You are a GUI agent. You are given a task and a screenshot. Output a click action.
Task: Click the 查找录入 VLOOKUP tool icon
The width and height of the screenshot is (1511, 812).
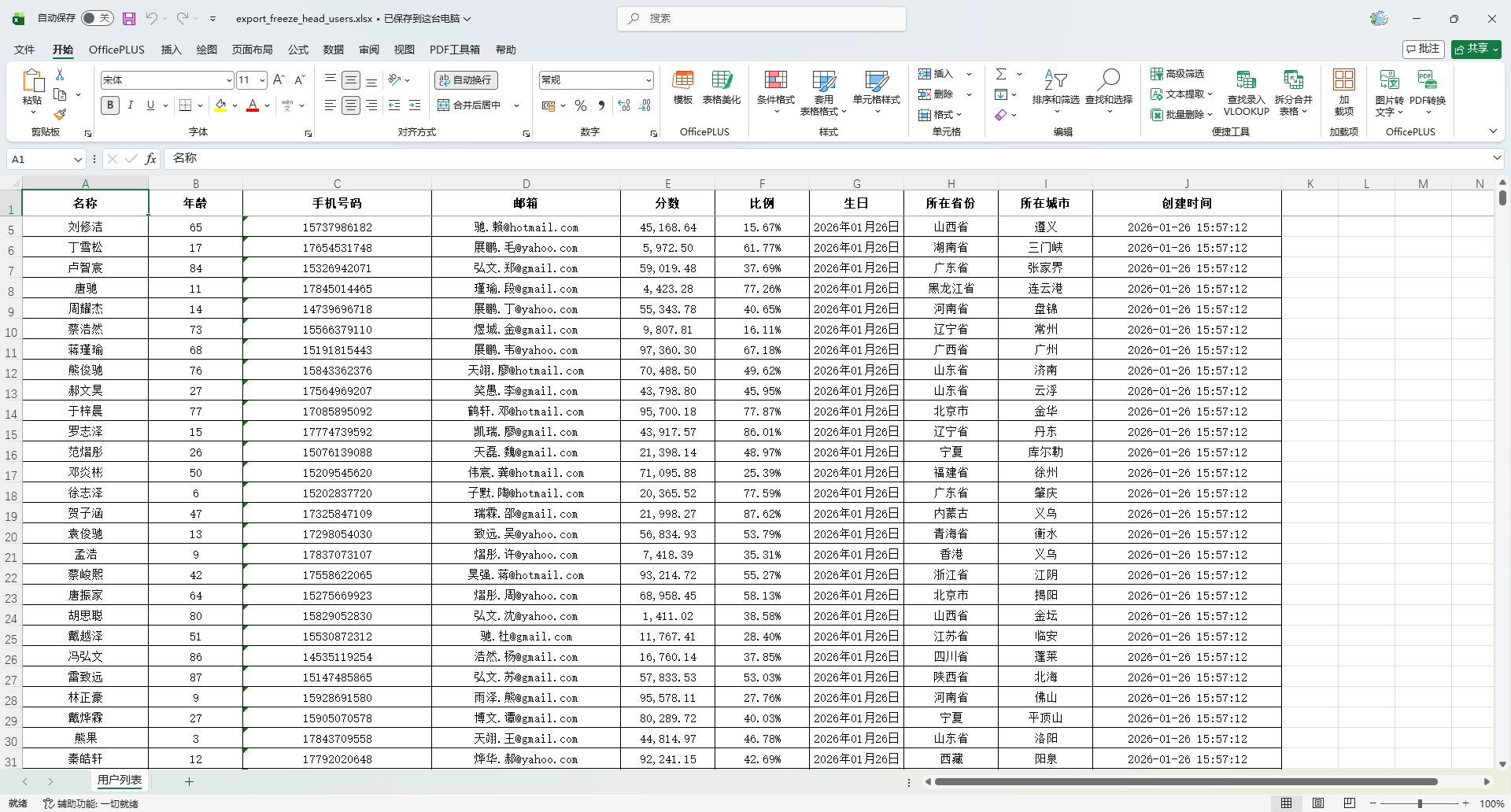1246,80
